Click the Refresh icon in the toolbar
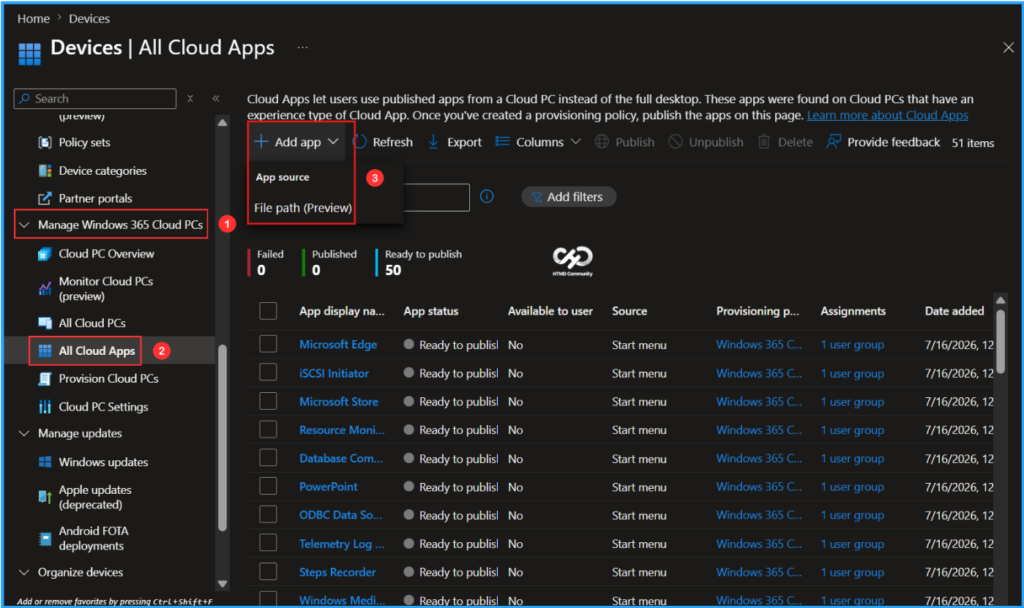The height and width of the screenshot is (608, 1024). tap(360, 142)
